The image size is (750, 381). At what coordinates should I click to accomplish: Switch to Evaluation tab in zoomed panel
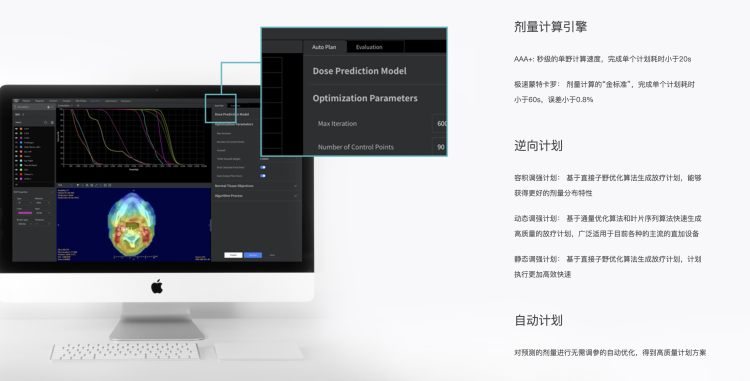pyautogui.click(x=369, y=47)
